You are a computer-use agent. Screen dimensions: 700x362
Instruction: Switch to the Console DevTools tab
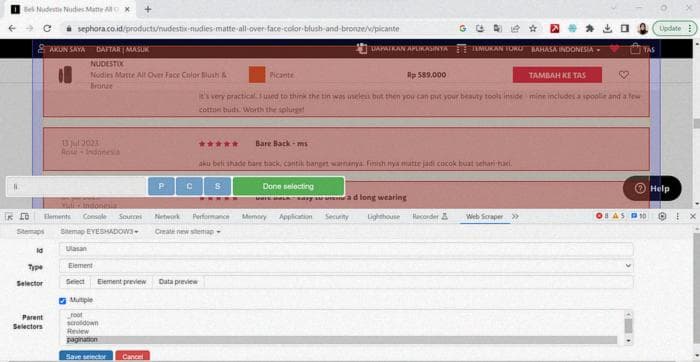95,216
